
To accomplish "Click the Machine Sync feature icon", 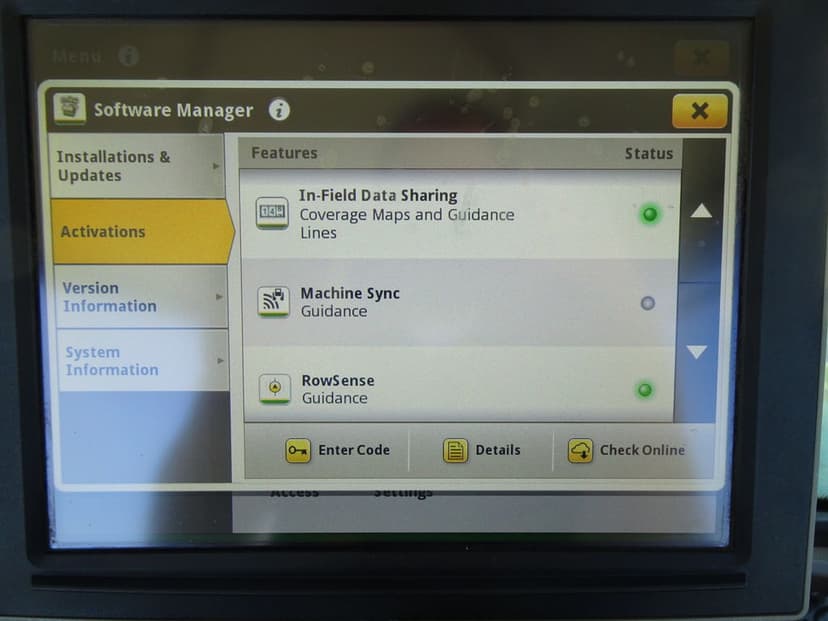I will [x=274, y=301].
